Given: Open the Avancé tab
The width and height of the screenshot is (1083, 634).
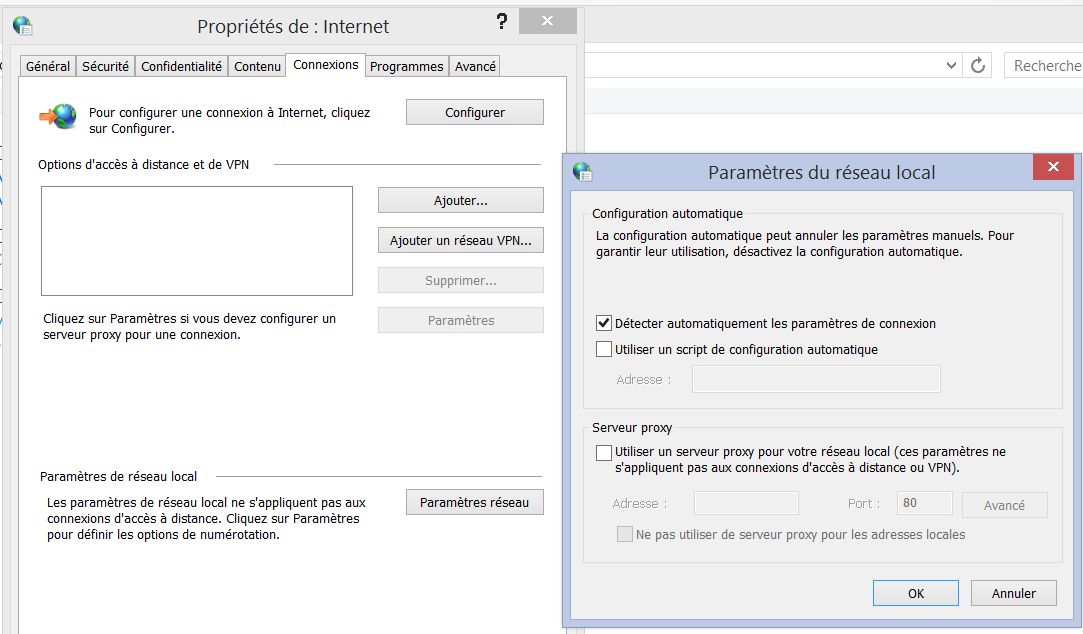Looking at the screenshot, I should 475,66.
